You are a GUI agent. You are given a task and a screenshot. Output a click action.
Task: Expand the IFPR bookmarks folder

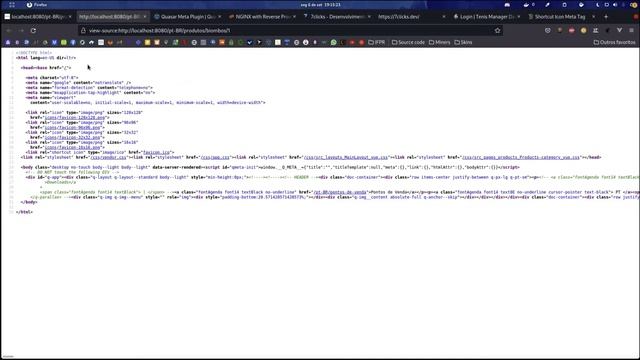[x=377, y=42]
